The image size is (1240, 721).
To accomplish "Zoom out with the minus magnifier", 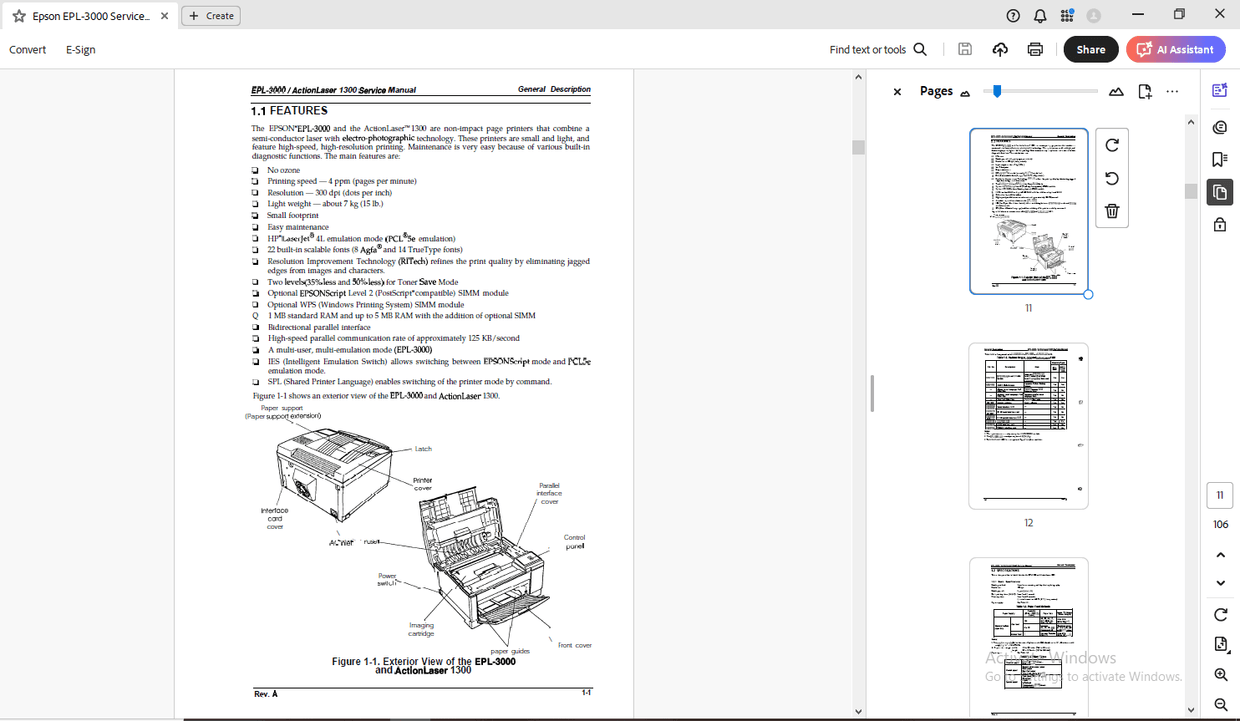I will (x=1220, y=705).
